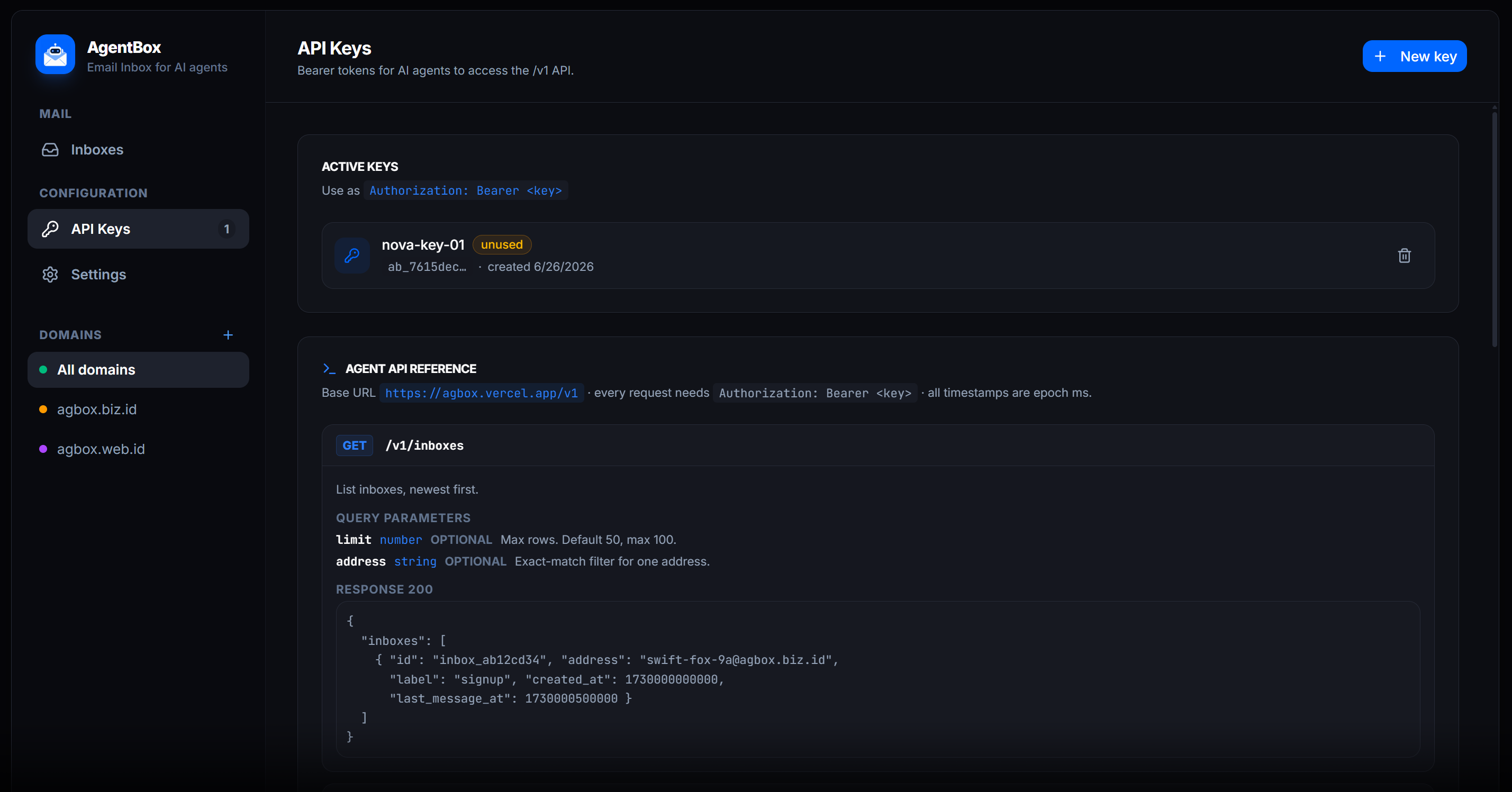Click the Authorization: Bearer <key> code in API reference
1512x792 pixels.
coord(816,393)
